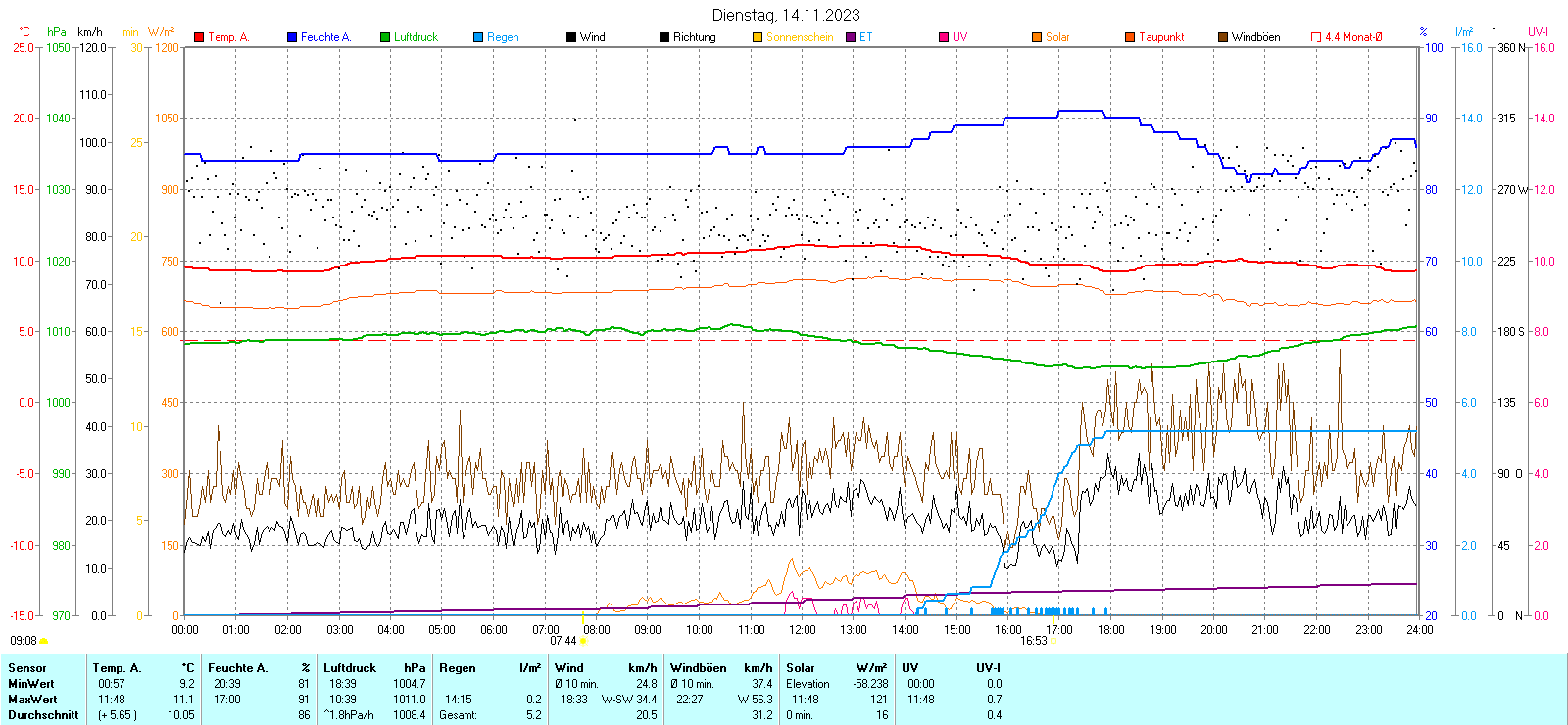Click the blue Feuchte A. legend square
Viewport: 1568px width, 725px height.
pyautogui.click(x=292, y=37)
